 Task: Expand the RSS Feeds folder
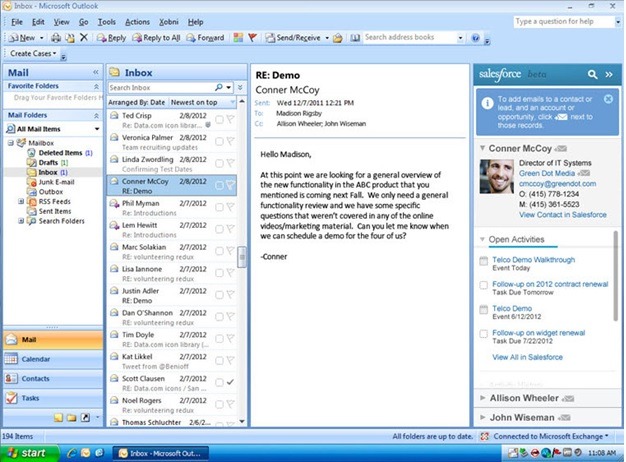pos(21,202)
